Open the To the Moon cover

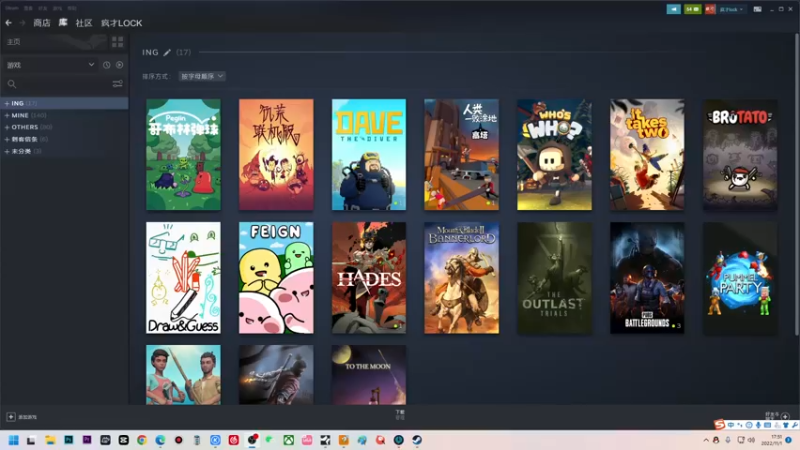coord(369,375)
